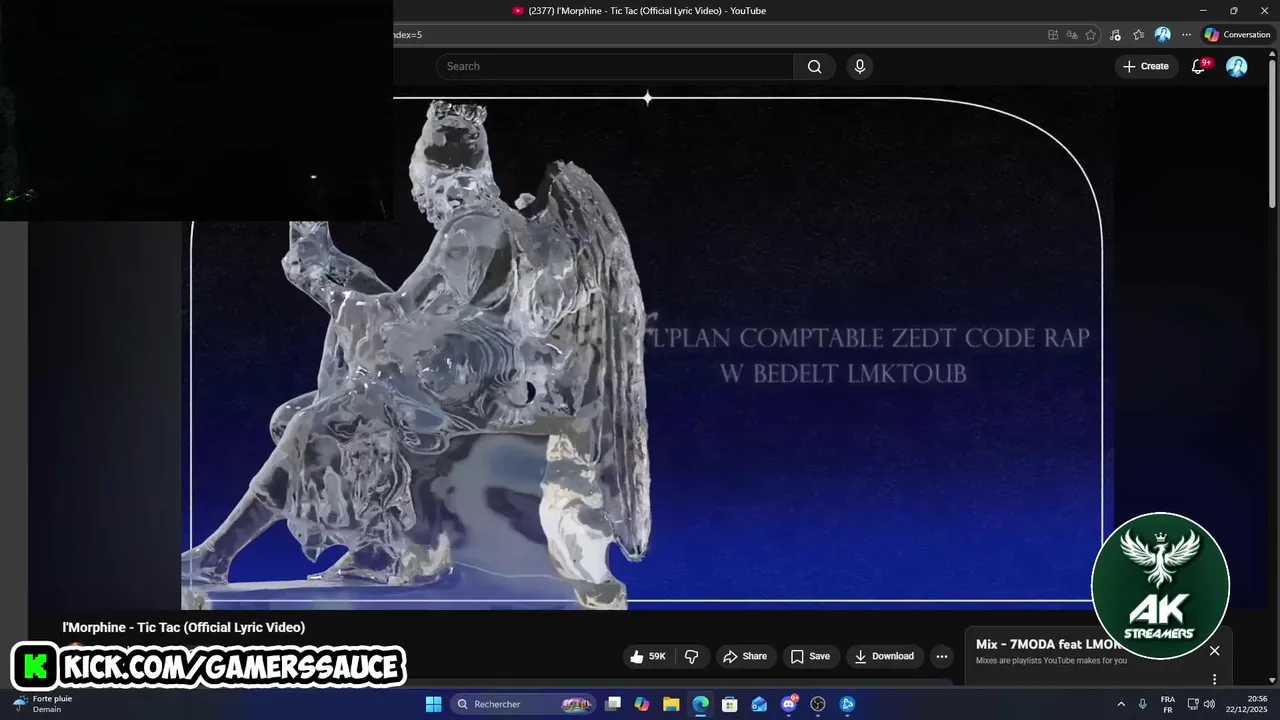Switch keyboard language FRA FR

[x=1167, y=704]
